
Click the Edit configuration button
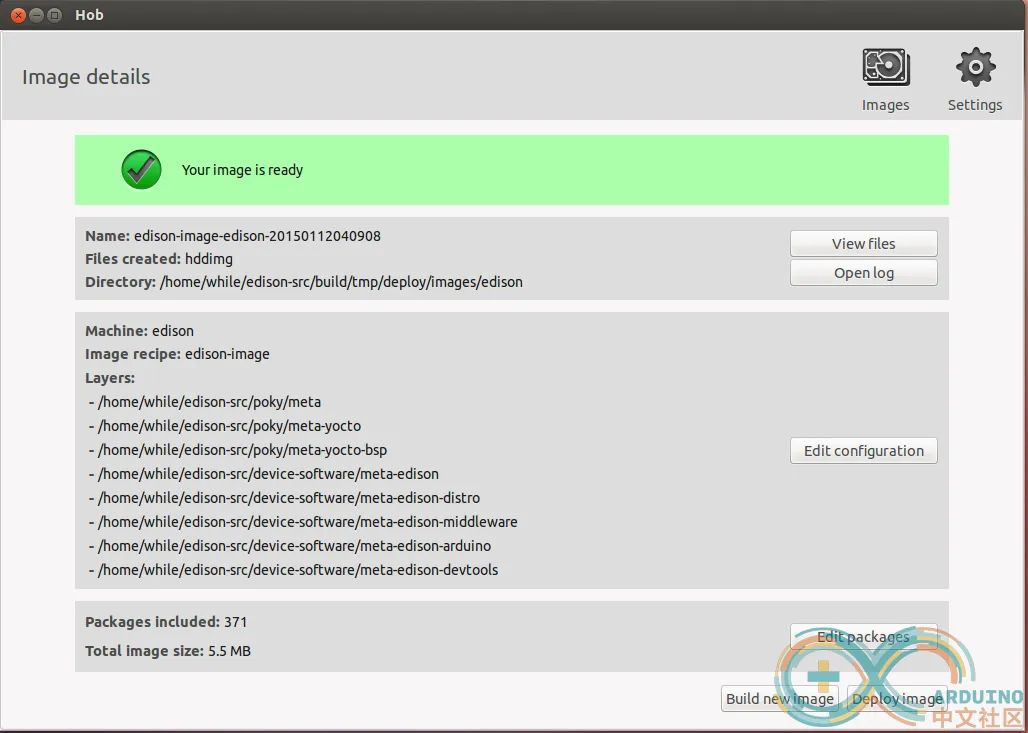tap(863, 451)
